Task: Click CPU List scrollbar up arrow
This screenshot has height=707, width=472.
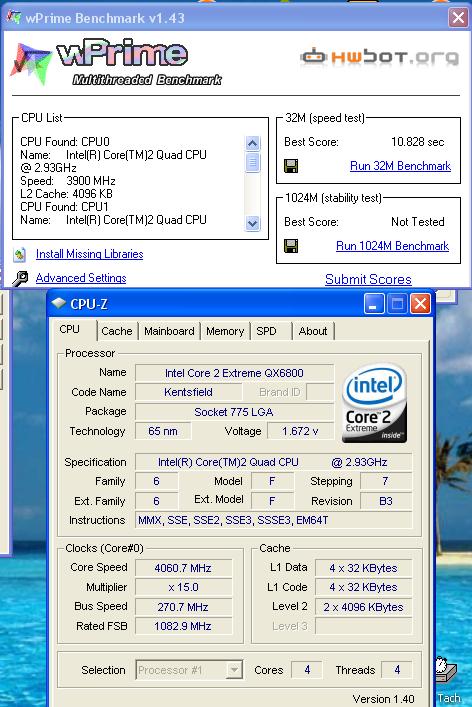Action: 252,144
